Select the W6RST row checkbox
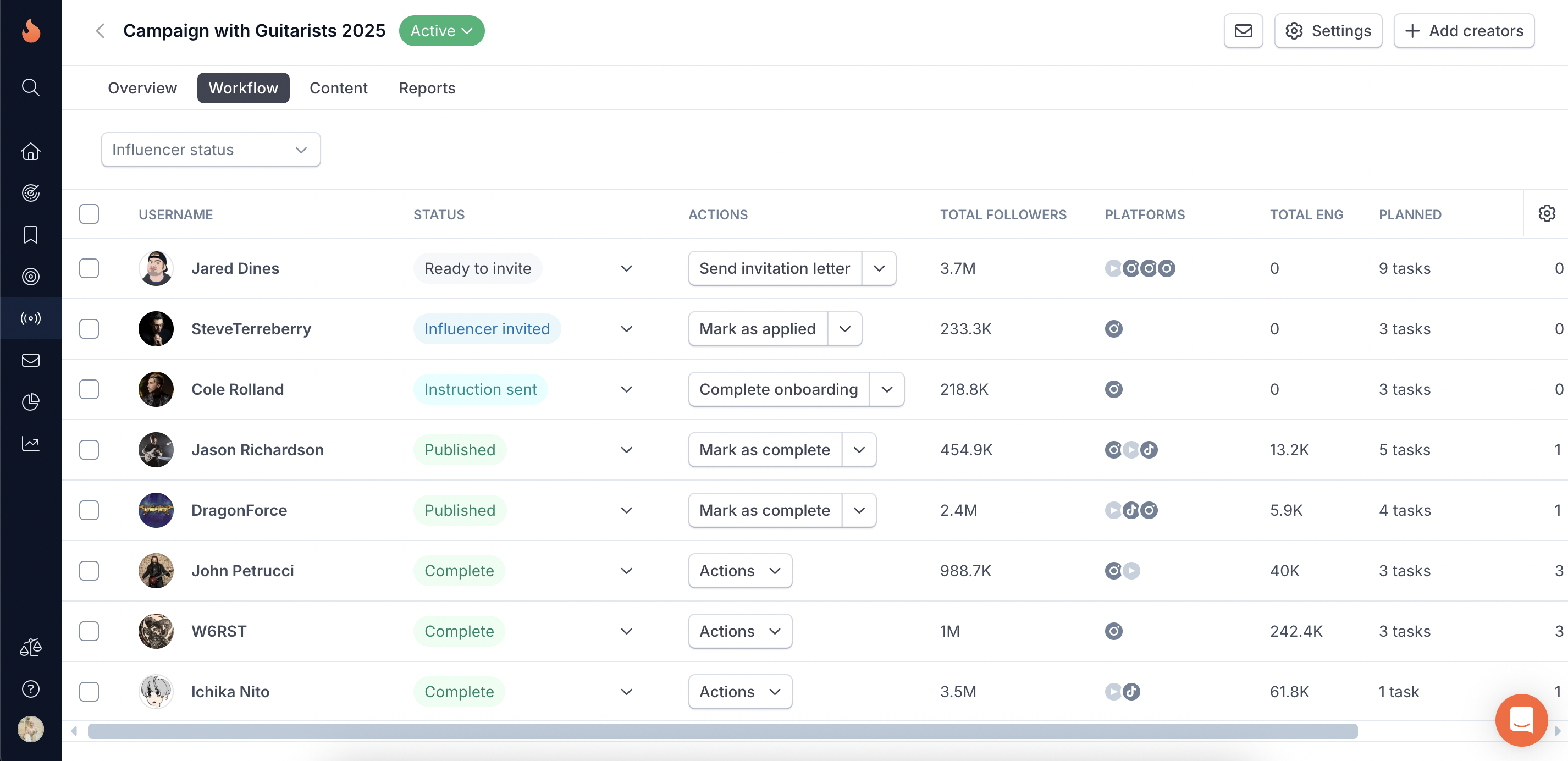 coord(89,631)
